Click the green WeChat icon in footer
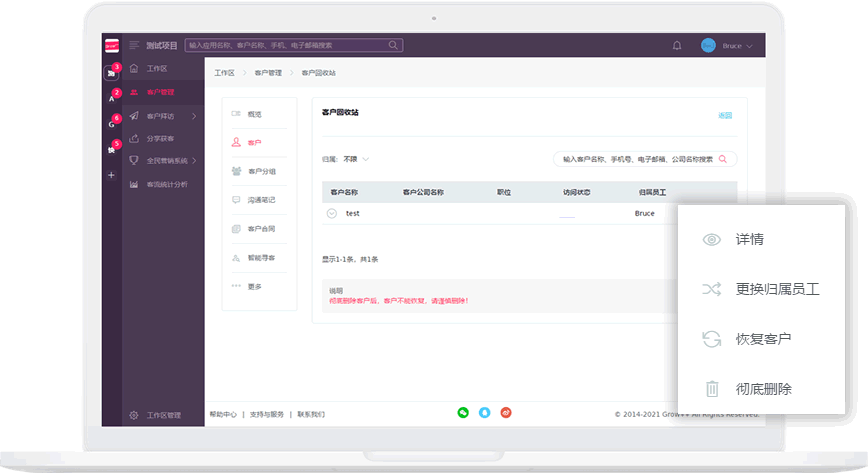Screen dimensions: 868x473 tap(463, 412)
